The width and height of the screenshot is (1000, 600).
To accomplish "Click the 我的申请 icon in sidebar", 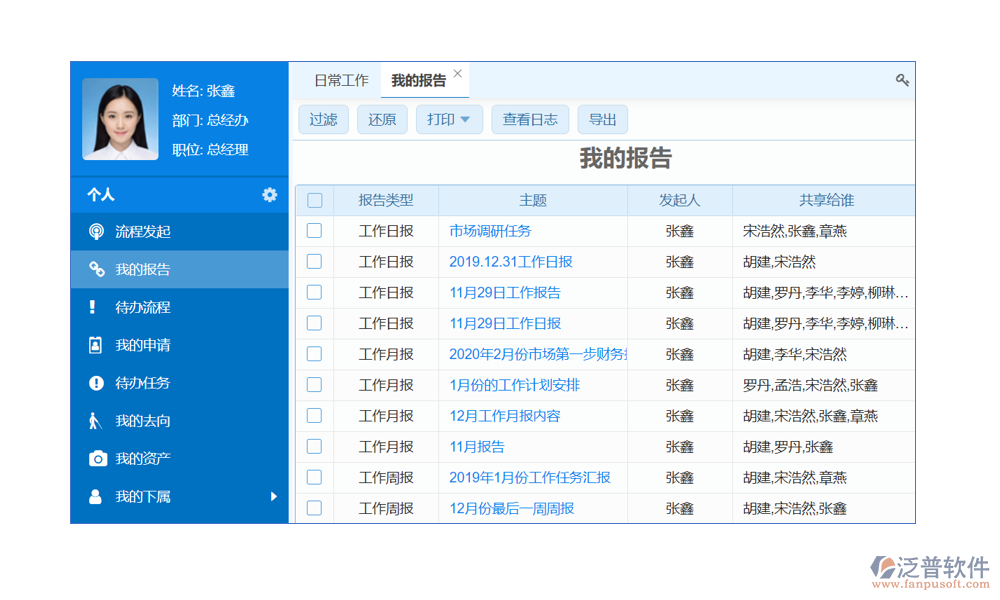I will click(x=96, y=345).
